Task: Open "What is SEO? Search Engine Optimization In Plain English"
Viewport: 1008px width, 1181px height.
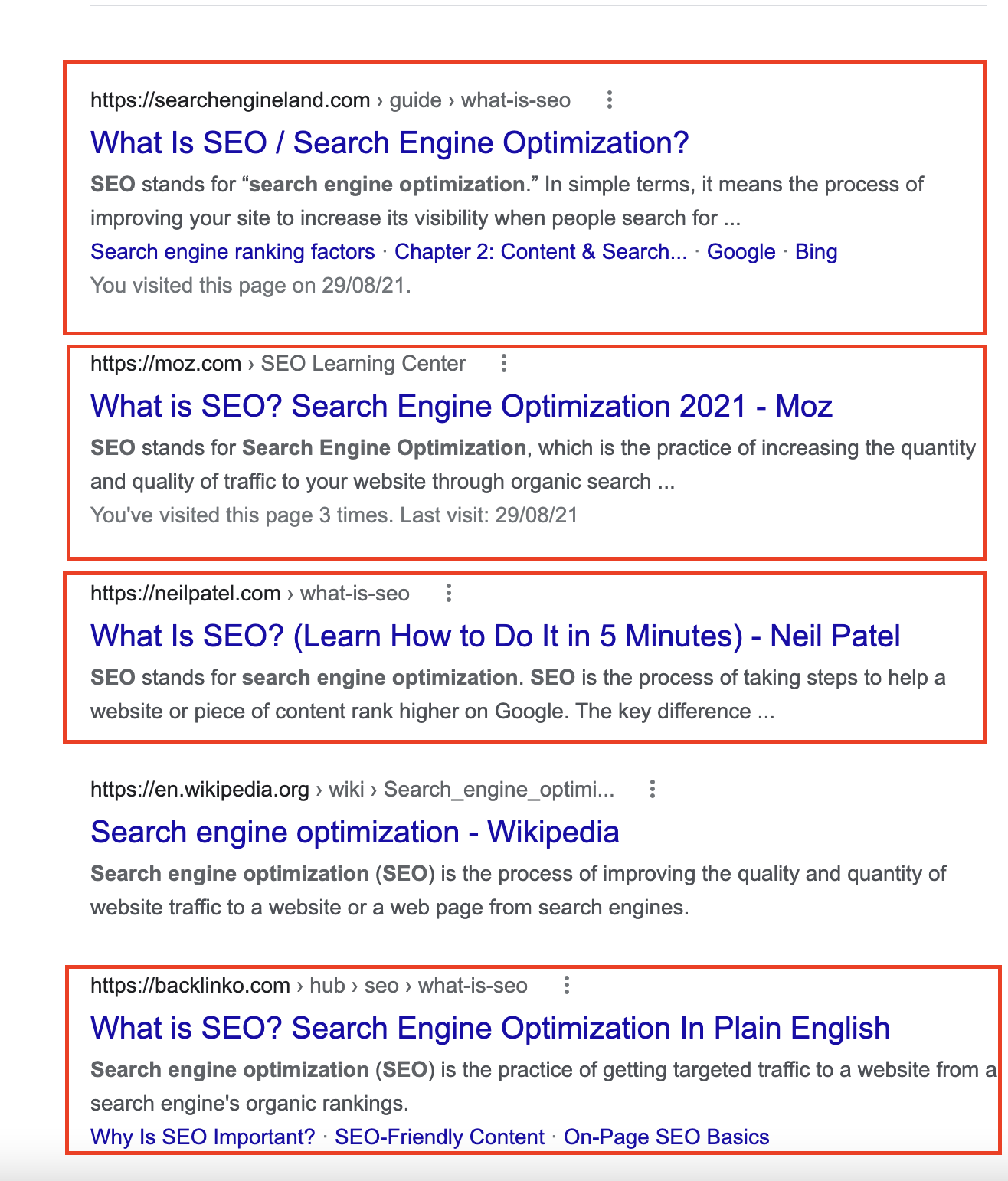Action: click(490, 1028)
